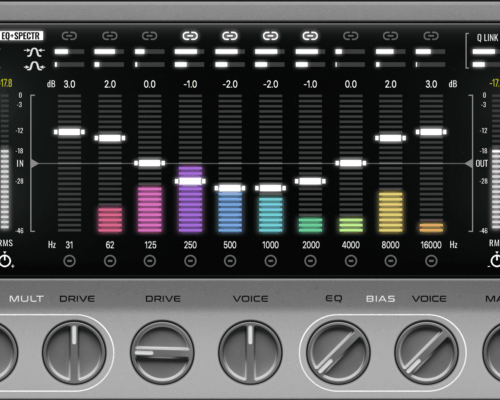Click the 62 Hz gain fader handle
500x400 pixels.
[x=110, y=138]
